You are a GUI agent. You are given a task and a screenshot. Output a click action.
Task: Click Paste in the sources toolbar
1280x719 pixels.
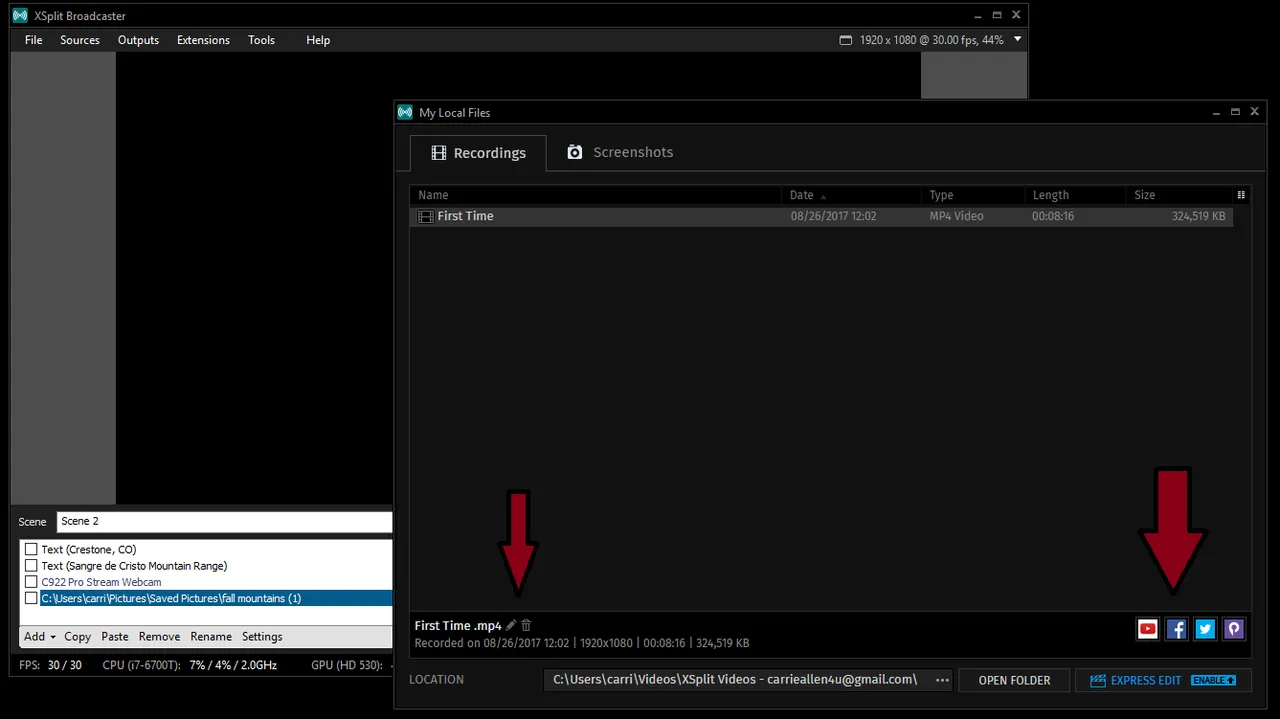115,637
